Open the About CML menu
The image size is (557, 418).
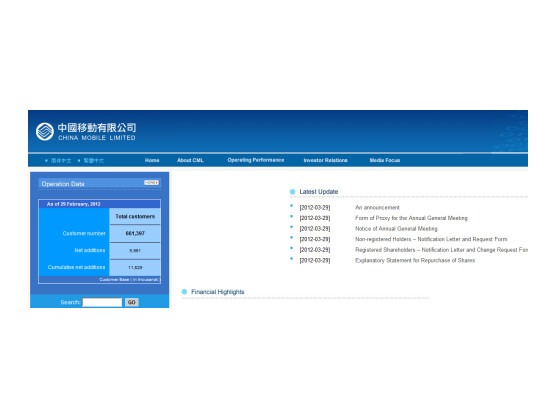click(x=190, y=161)
